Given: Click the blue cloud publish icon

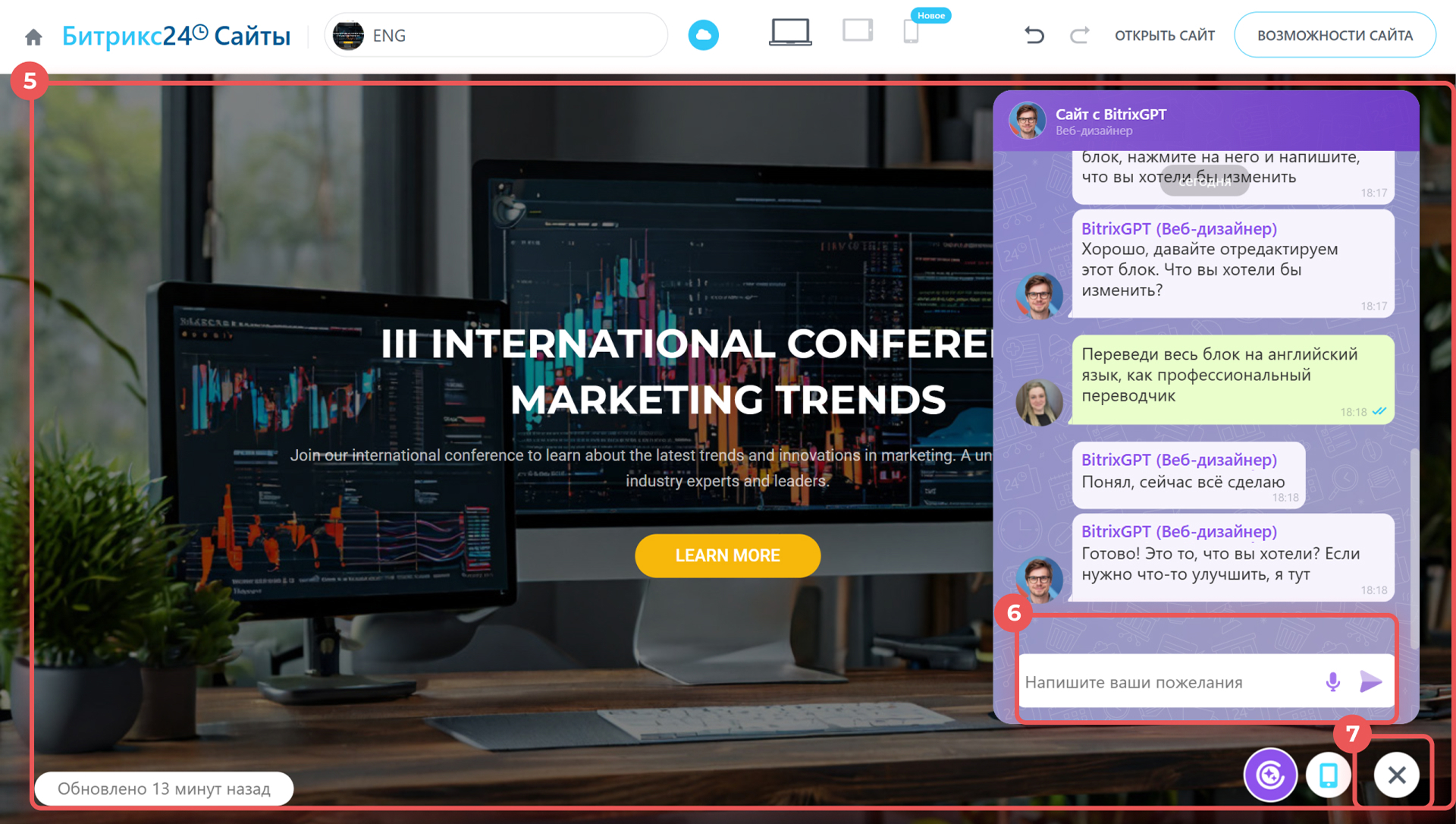Looking at the screenshot, I should 703,35.
